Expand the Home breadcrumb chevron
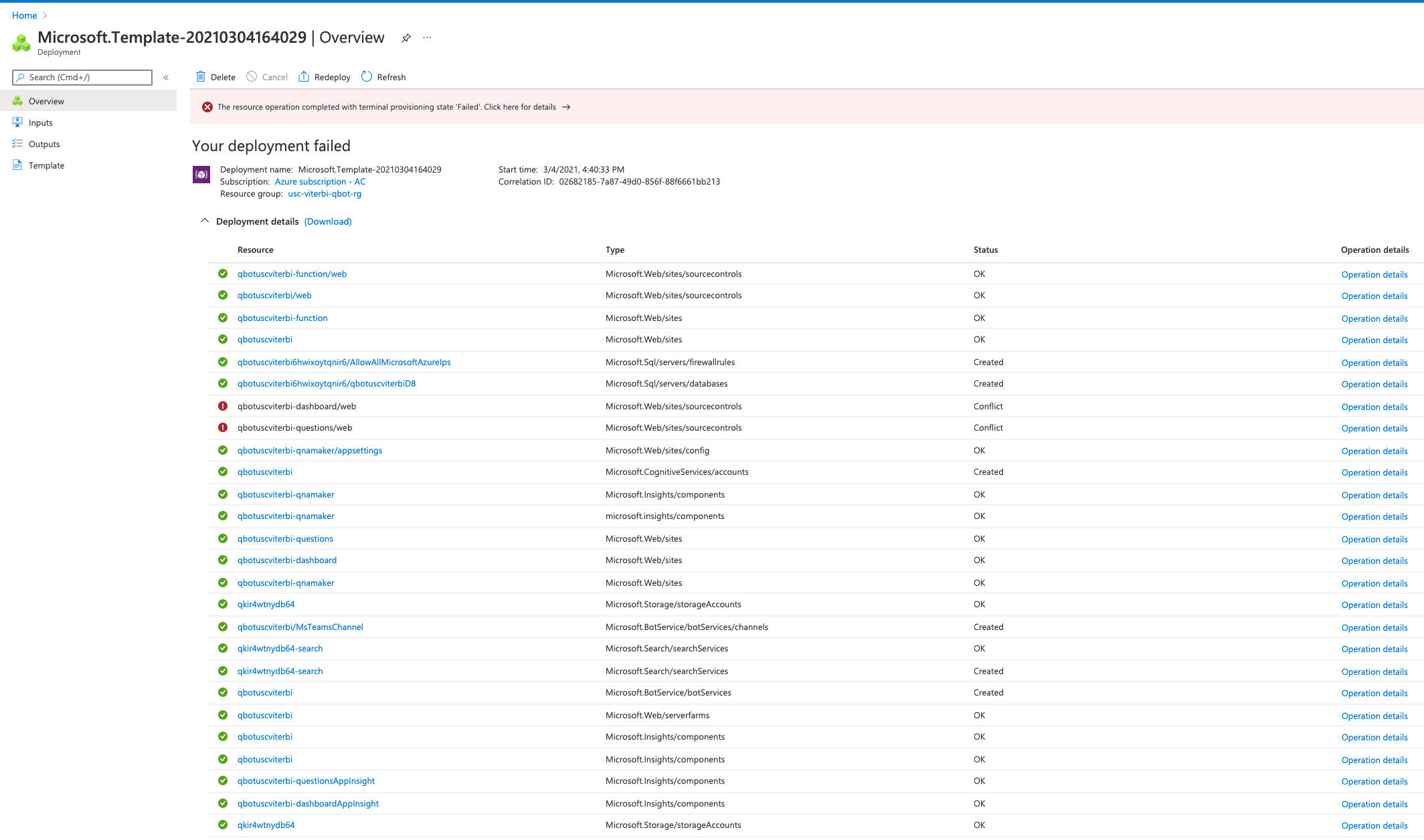Image resolution: width=1424 pixels, height=840 pixels. point(44,15)
